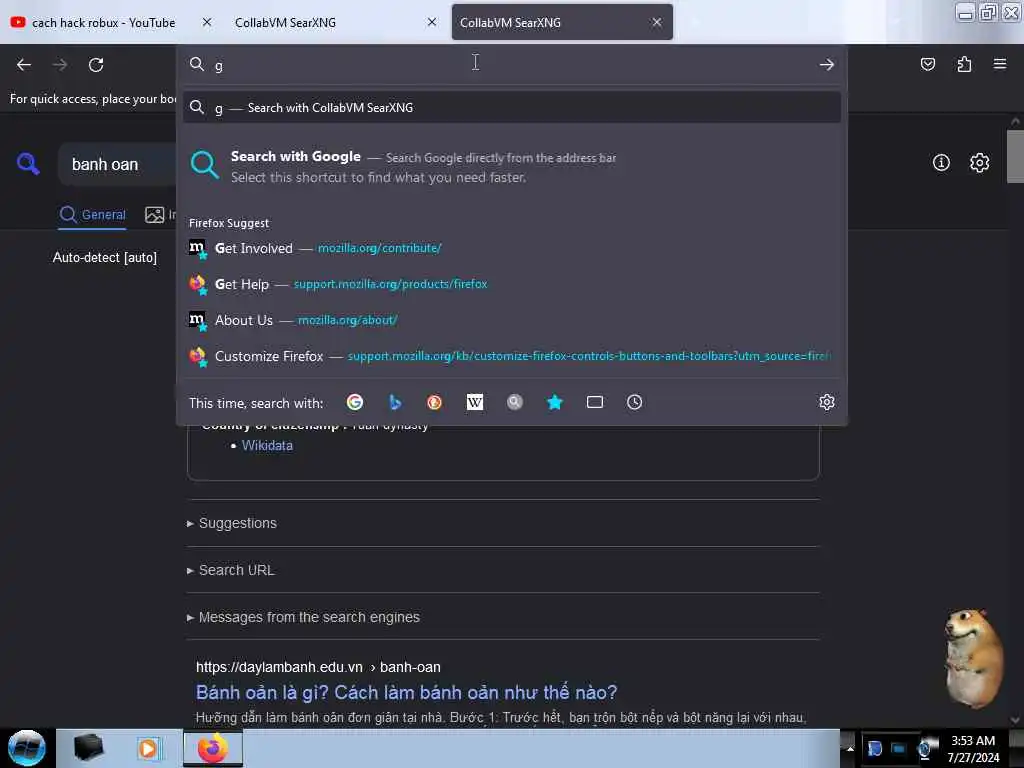Click the hamster desktop mascot

point(974,658)
